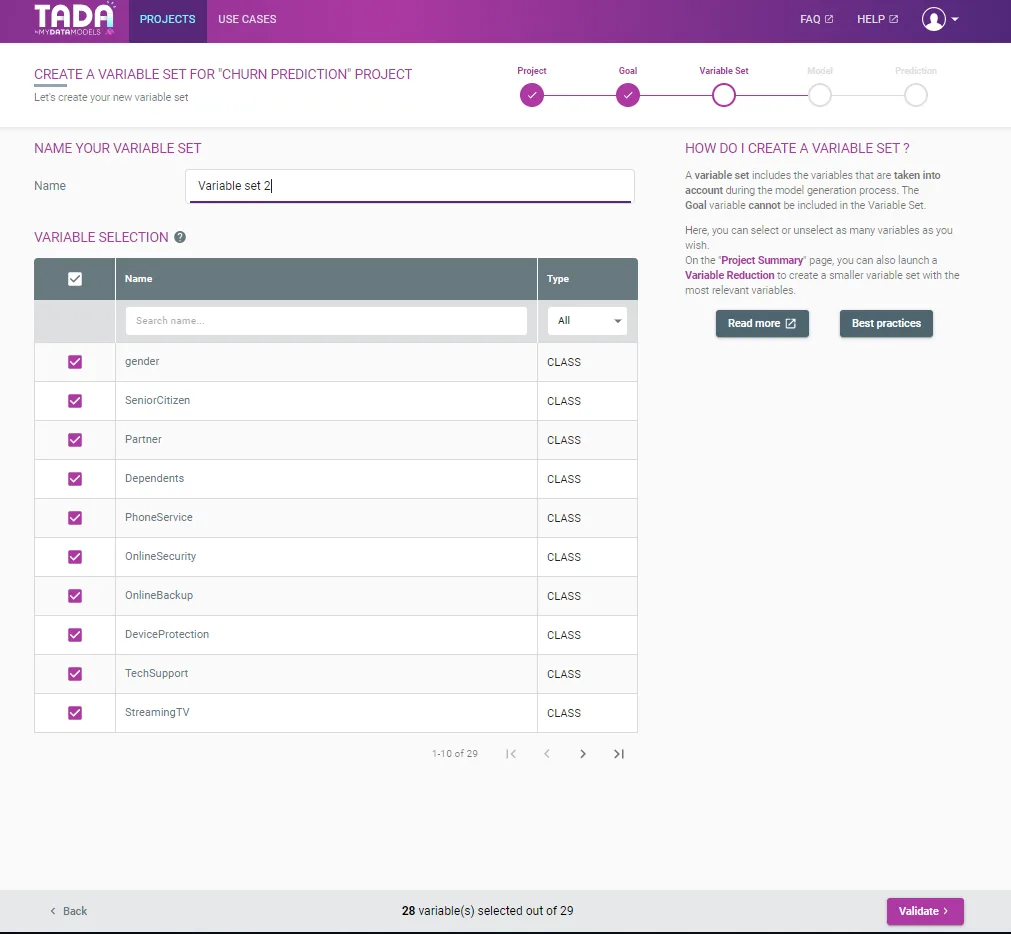Viewport: 1011px width, 934px height.
Task: Go to first page of variables
Action: (x=511, y=754)
